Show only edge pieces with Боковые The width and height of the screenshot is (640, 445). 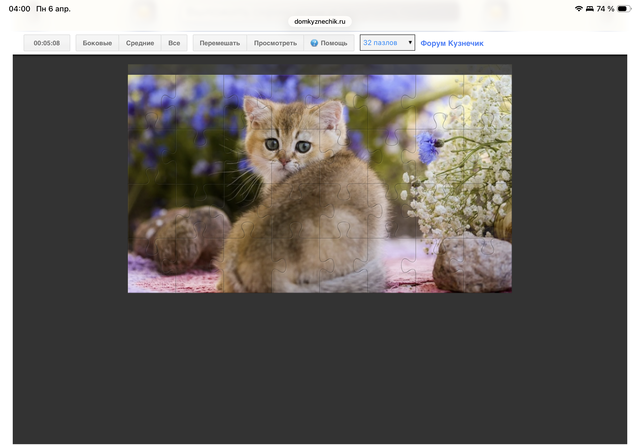pyautogui.click(x=97, y=44)
